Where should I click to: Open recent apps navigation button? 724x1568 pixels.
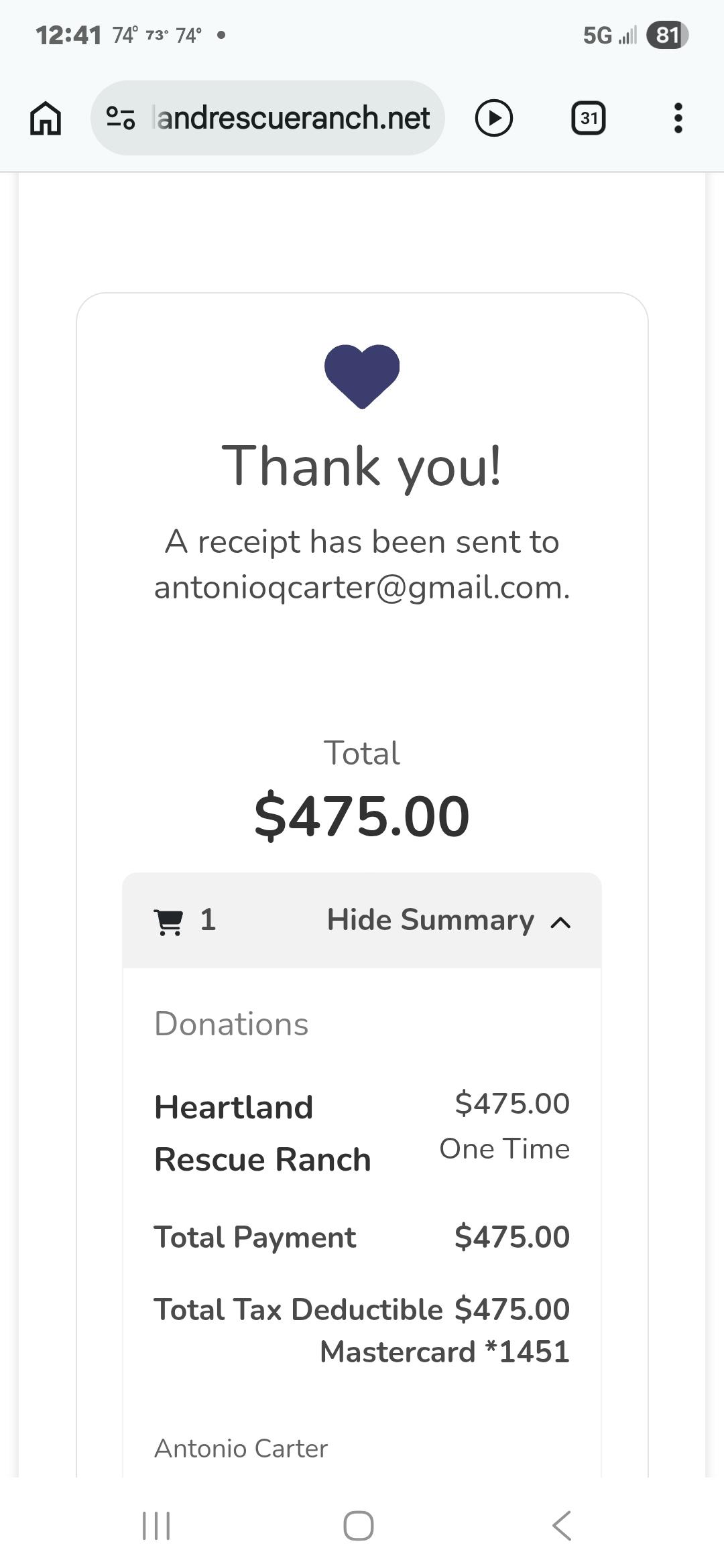point(156,1526)
